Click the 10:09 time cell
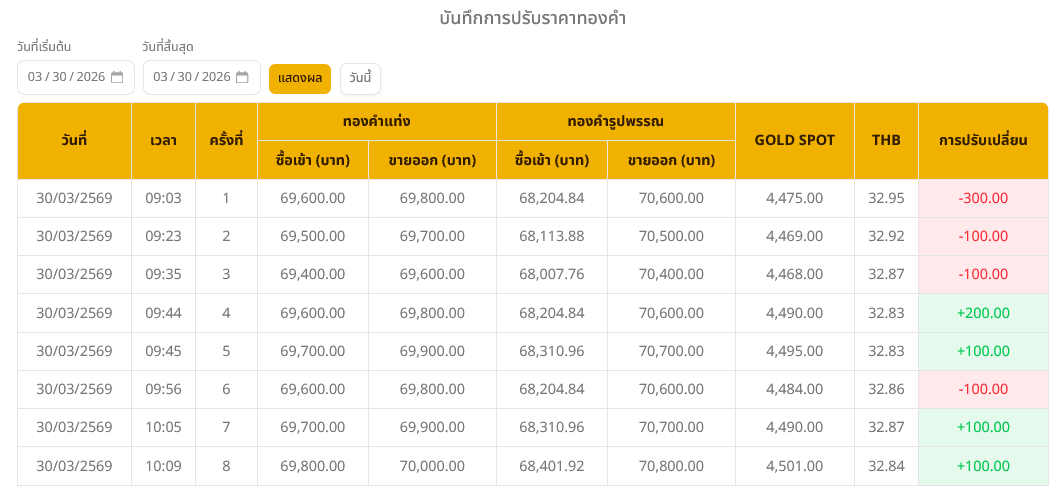The image size is (1059, 491). pyautogui.click(x=163, y=466)
